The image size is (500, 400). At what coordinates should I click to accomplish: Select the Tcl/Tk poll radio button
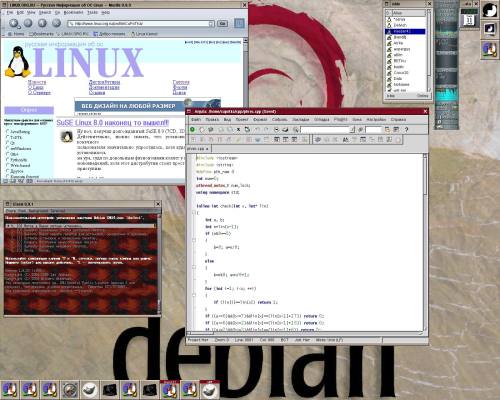point(7,137)
